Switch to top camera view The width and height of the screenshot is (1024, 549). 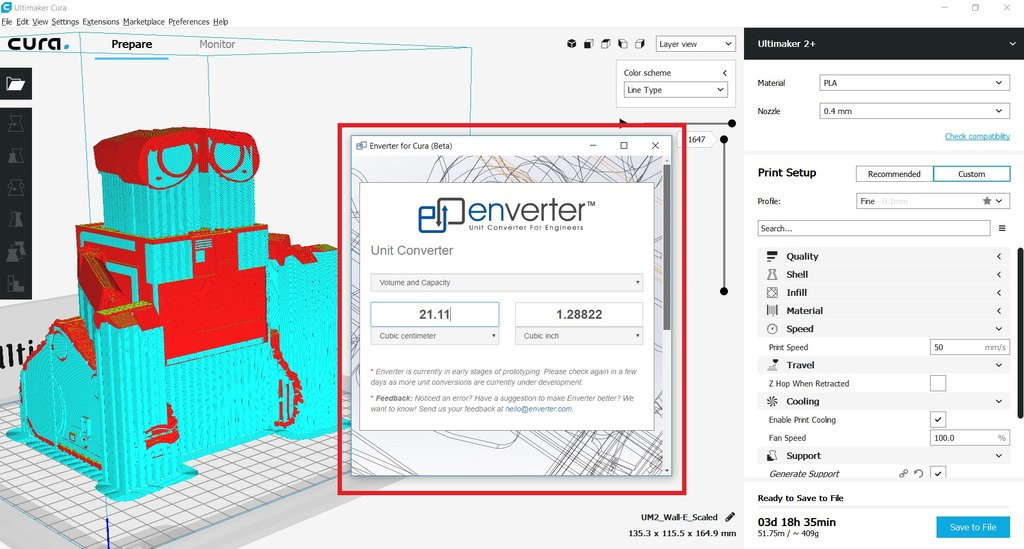tap(605, 44)
